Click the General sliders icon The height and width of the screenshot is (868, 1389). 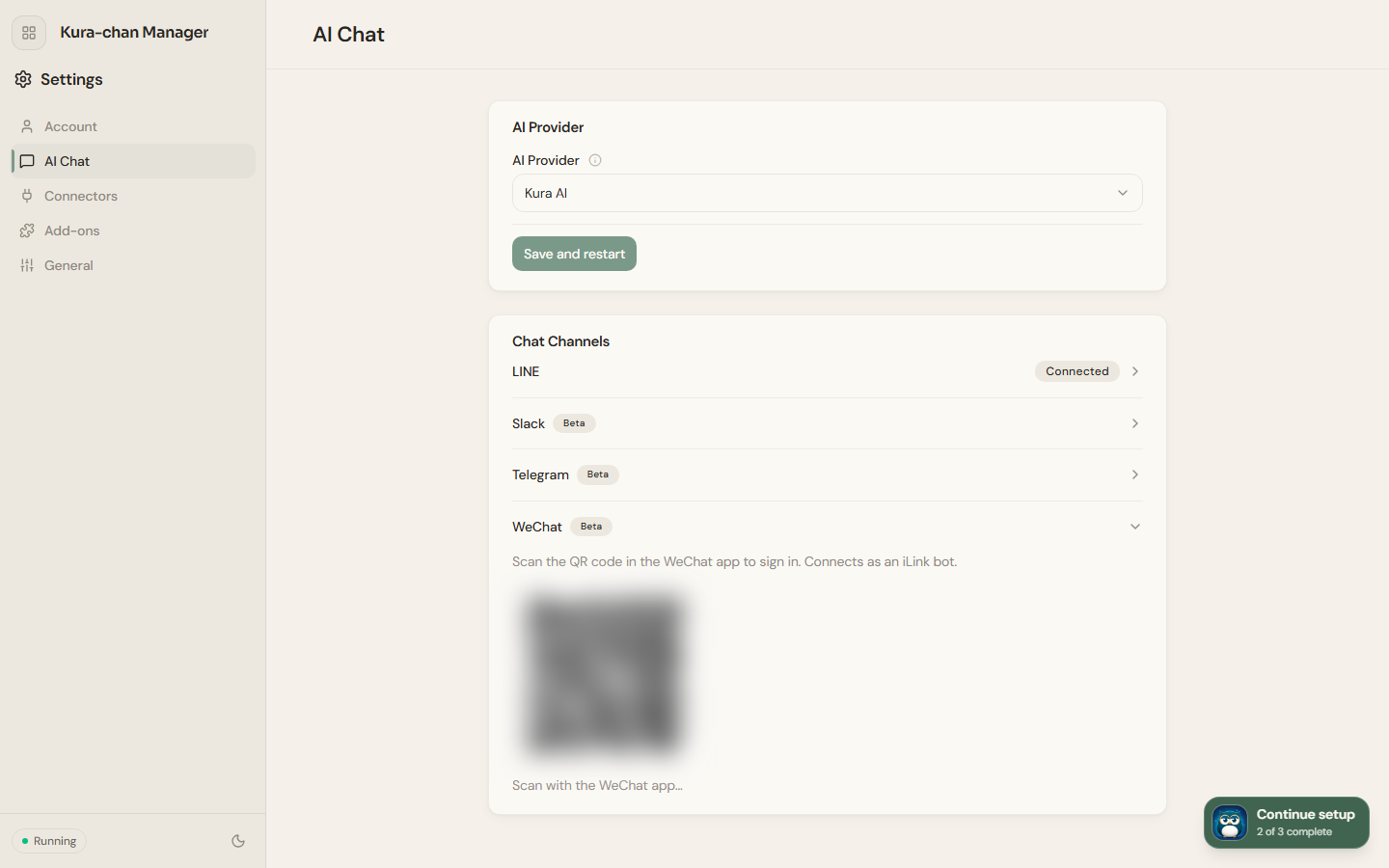click(27, 265)
